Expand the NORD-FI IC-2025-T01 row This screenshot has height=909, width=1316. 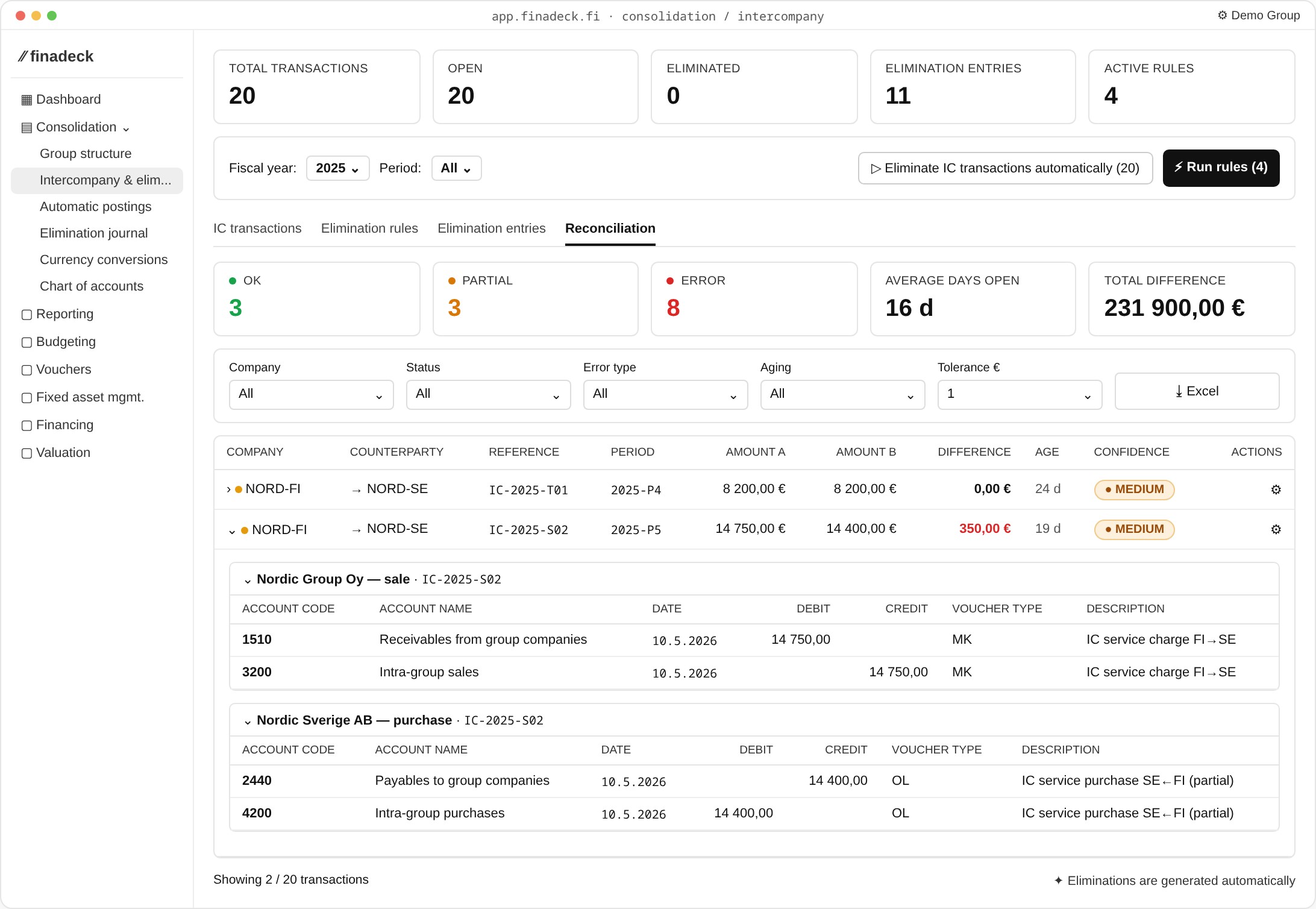(228, 489)
